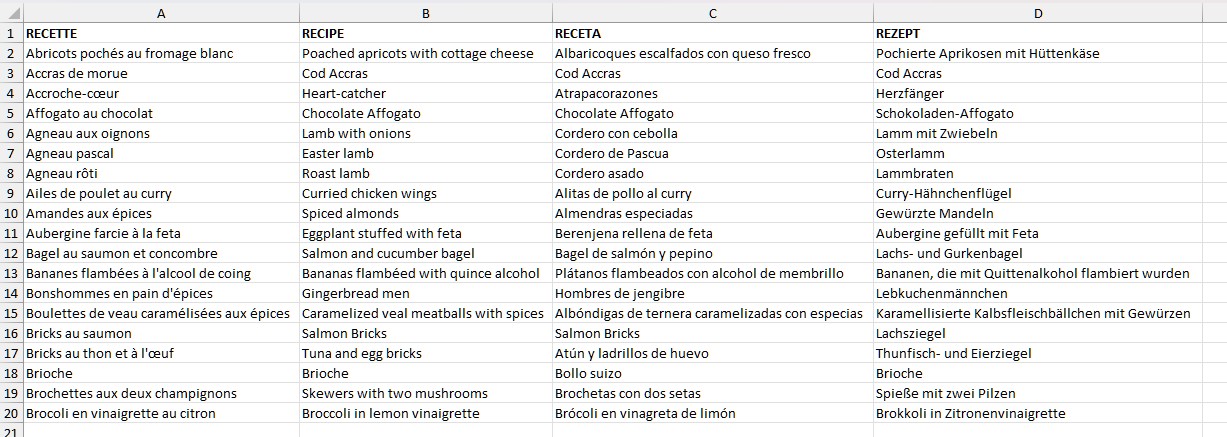Image resolution: width=1227 pixels, height=437 pixels.
Task: Select column A header
Action: point(161,13)
